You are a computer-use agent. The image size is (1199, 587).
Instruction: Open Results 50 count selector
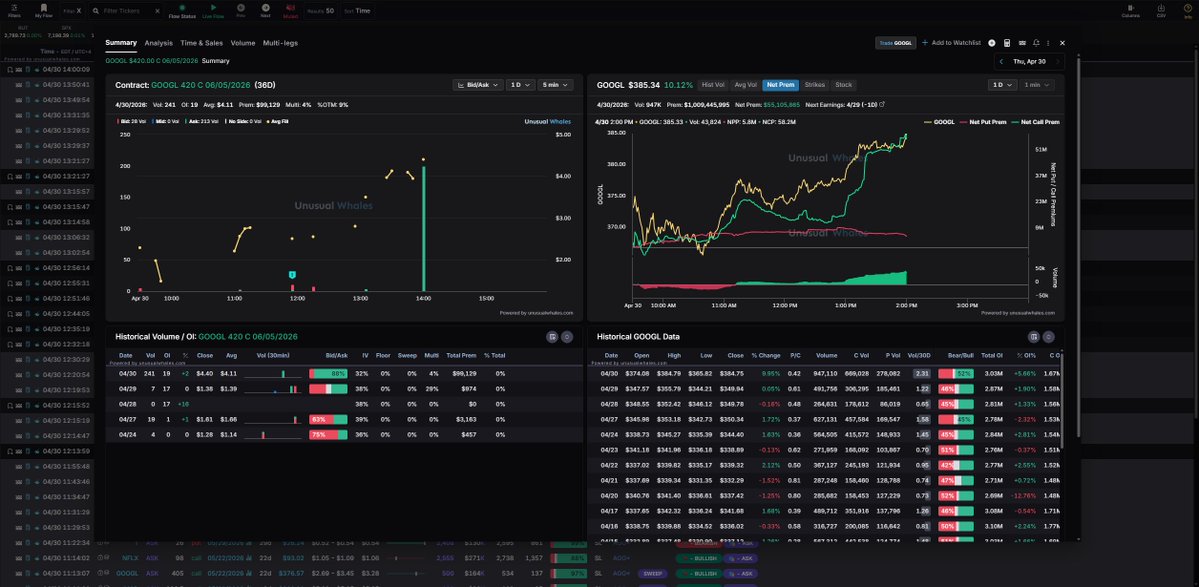320,11
